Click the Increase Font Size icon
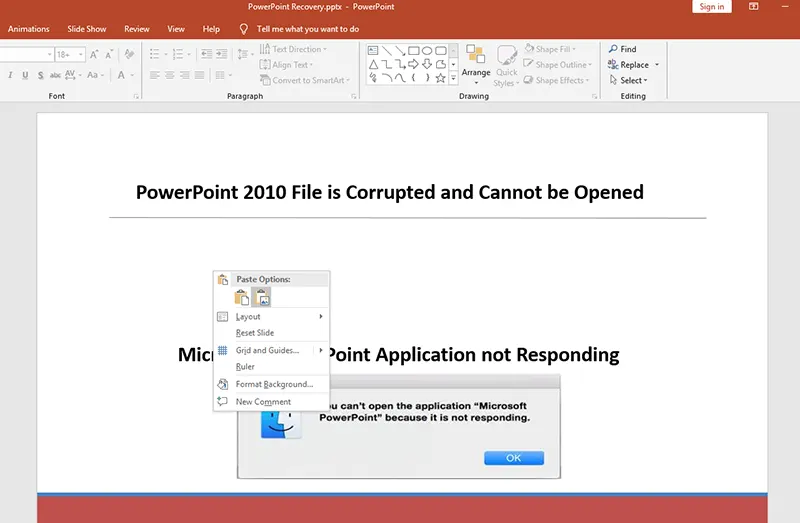 point(94,55)
